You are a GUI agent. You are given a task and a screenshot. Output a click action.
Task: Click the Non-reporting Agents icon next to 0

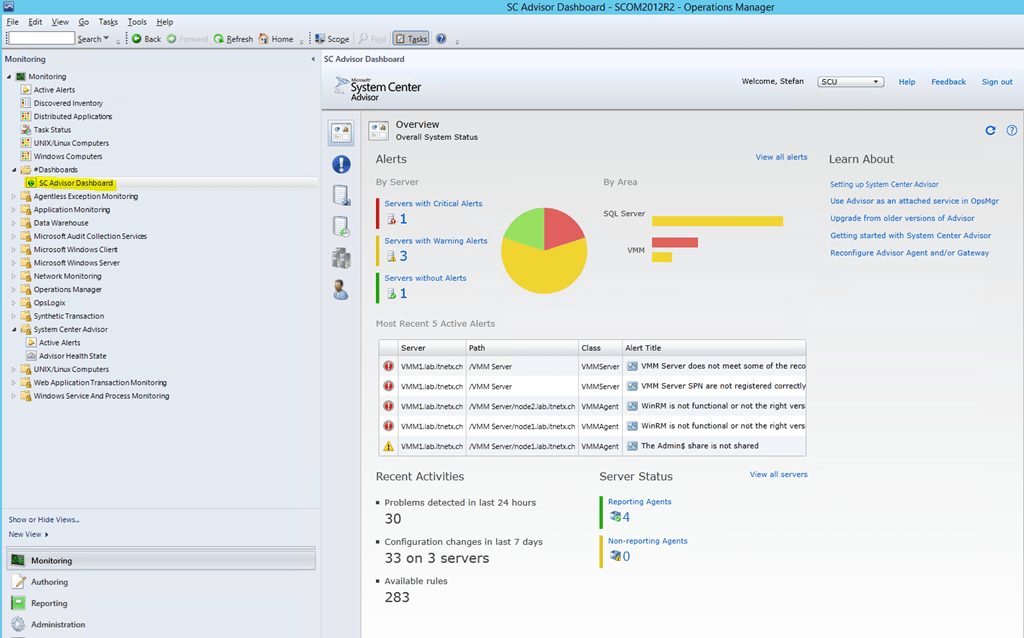(615, 556)
